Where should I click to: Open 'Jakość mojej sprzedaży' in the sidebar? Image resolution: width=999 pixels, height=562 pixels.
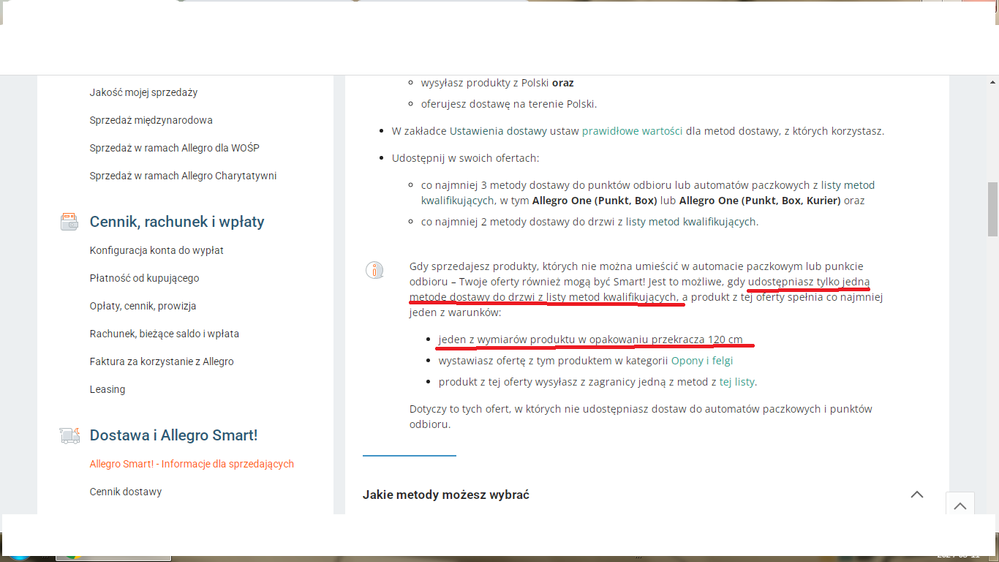pyautogui.click(x=143, y=92)
